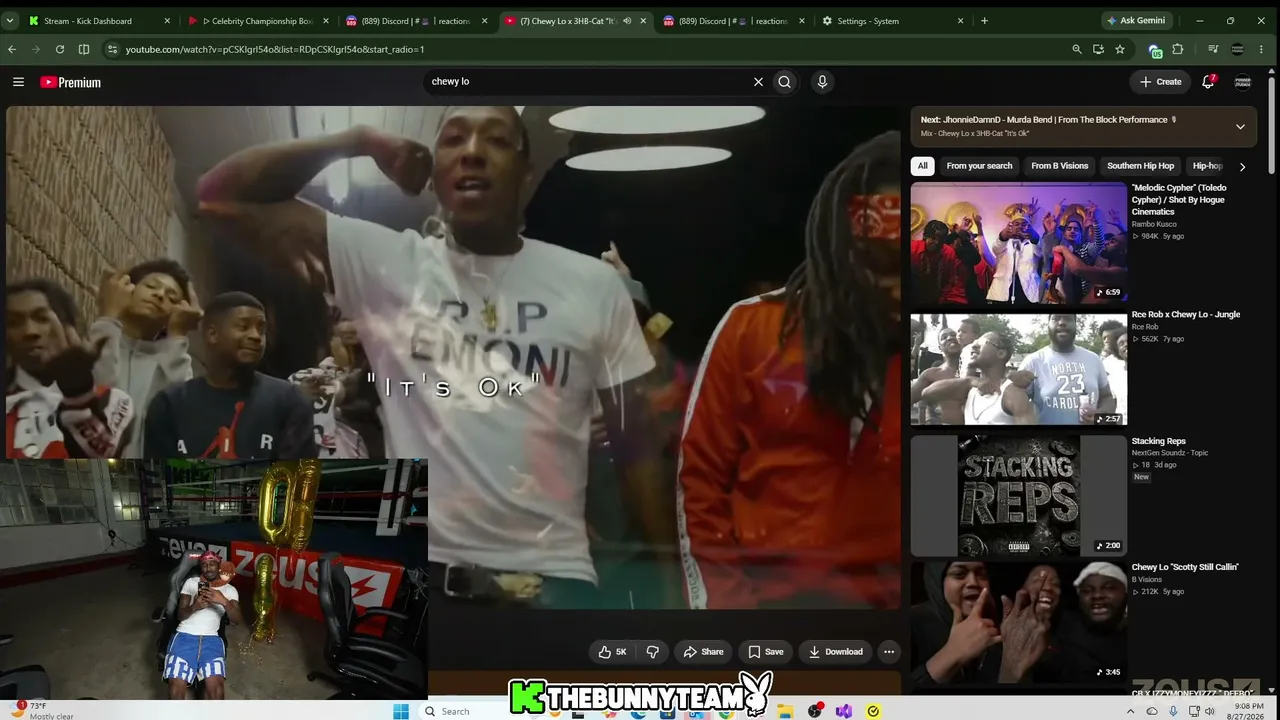Bookmark this page with the star icon
Screen dimensions: 1280x720
[1120, 49]
